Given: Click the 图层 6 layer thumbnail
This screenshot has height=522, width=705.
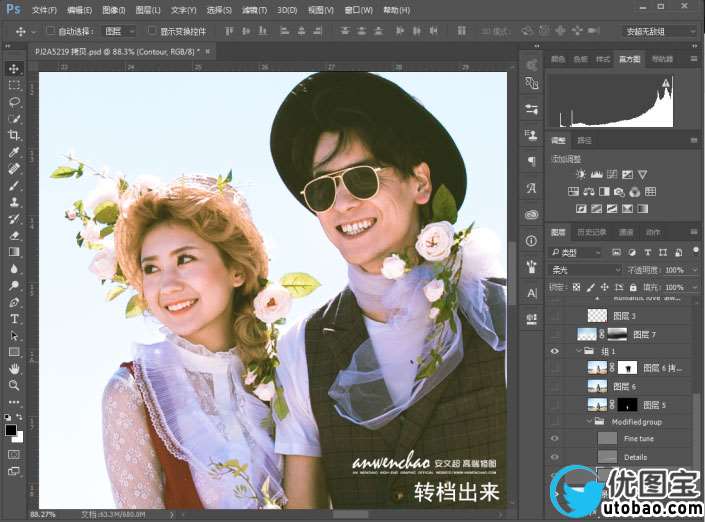Looking at the screenshot, I should [x=597, y=386].
